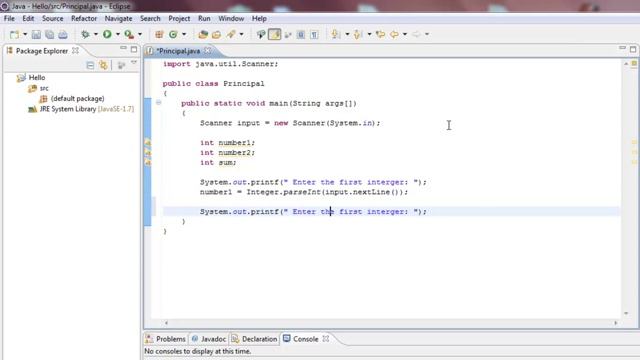Run the program with the green Run button

click(107, 35)
